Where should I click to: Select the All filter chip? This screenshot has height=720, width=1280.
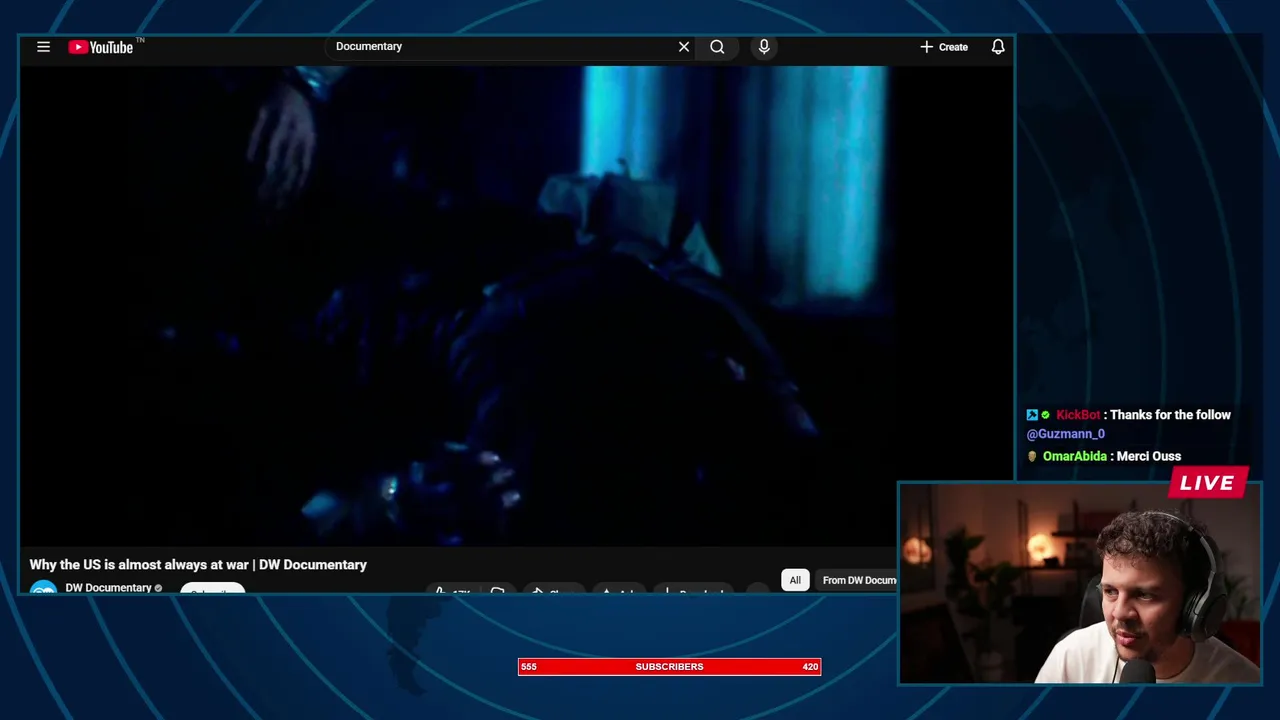coord(795,580)
